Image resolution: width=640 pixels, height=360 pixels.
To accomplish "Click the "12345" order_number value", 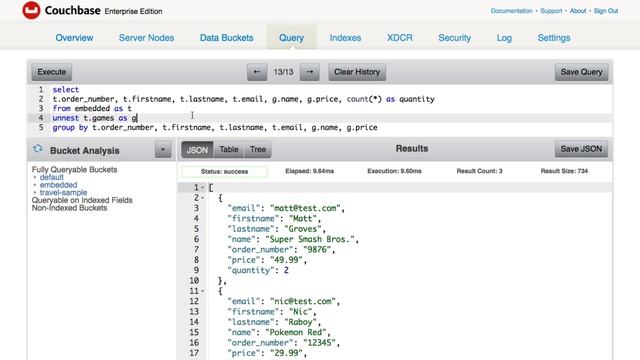I will [x=319, y=342].
